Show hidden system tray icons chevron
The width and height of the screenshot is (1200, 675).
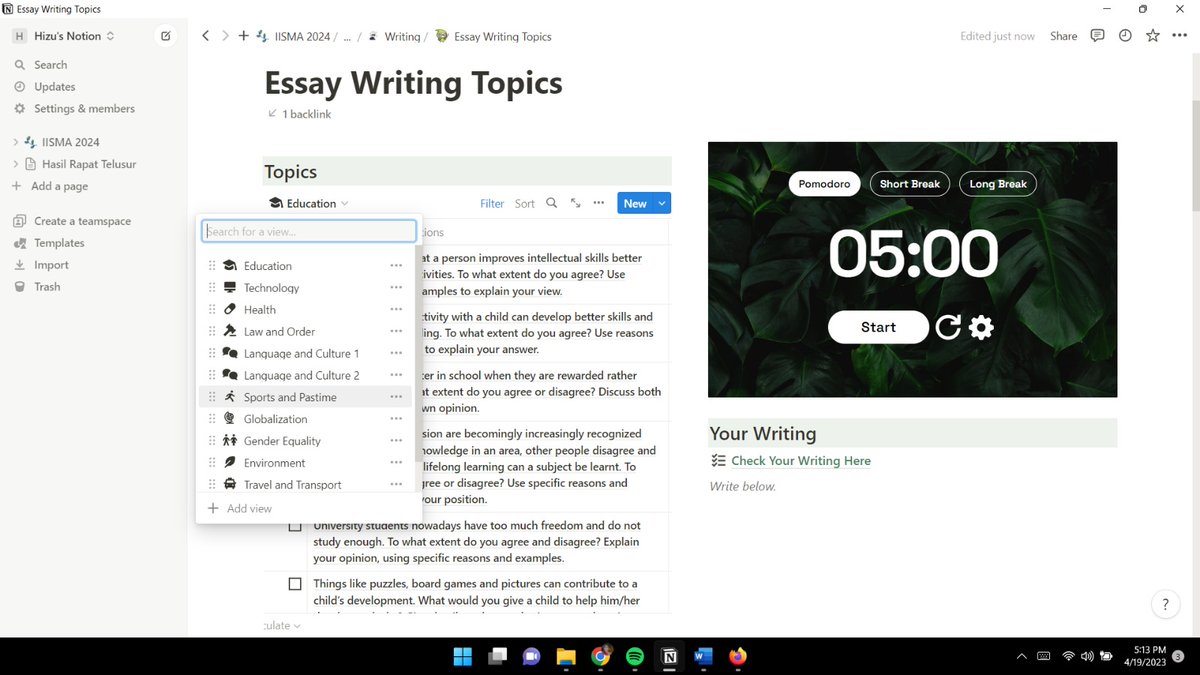tap(1021, 656)
